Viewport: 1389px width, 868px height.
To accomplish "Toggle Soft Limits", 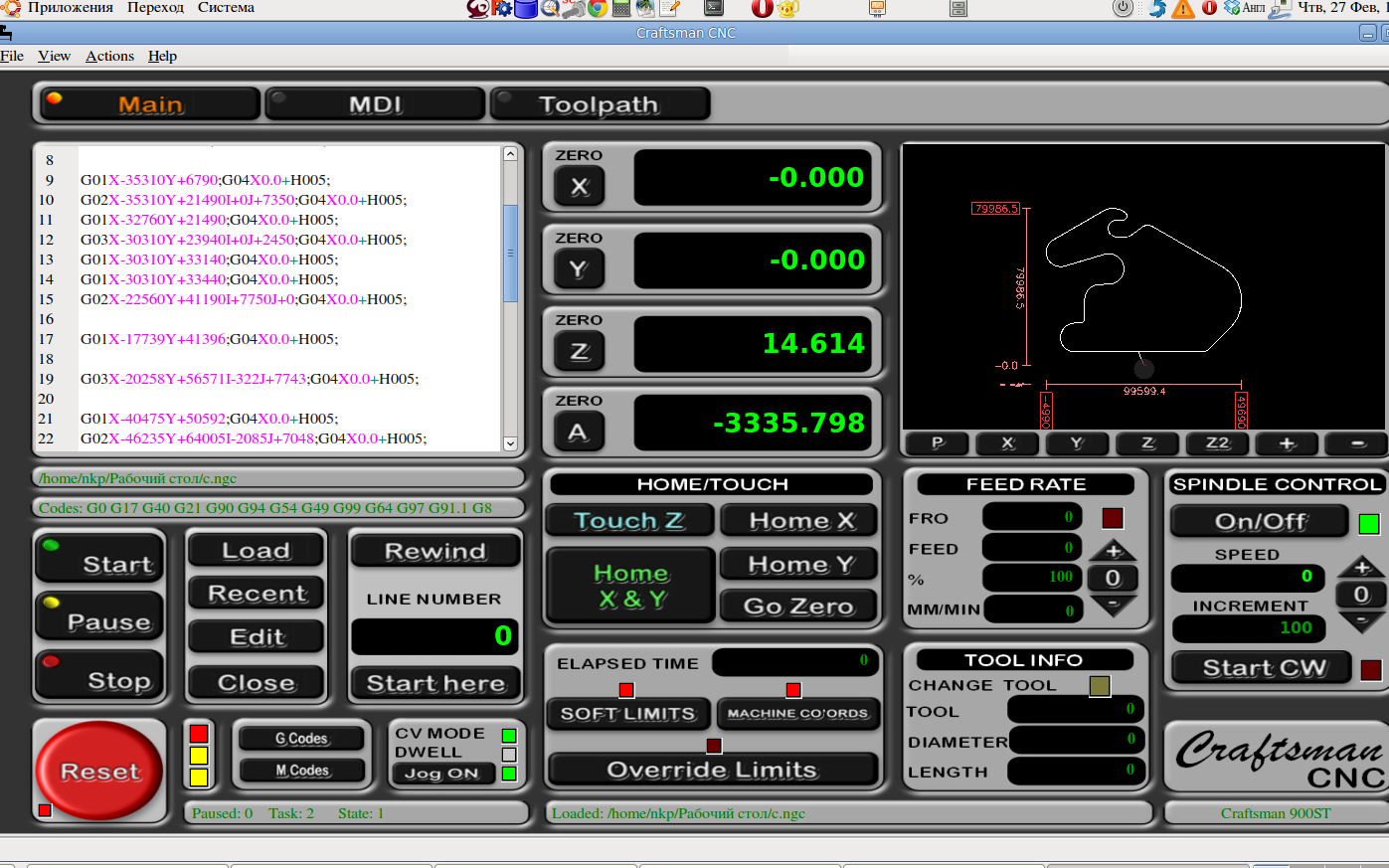I will (x=628, y=714).
